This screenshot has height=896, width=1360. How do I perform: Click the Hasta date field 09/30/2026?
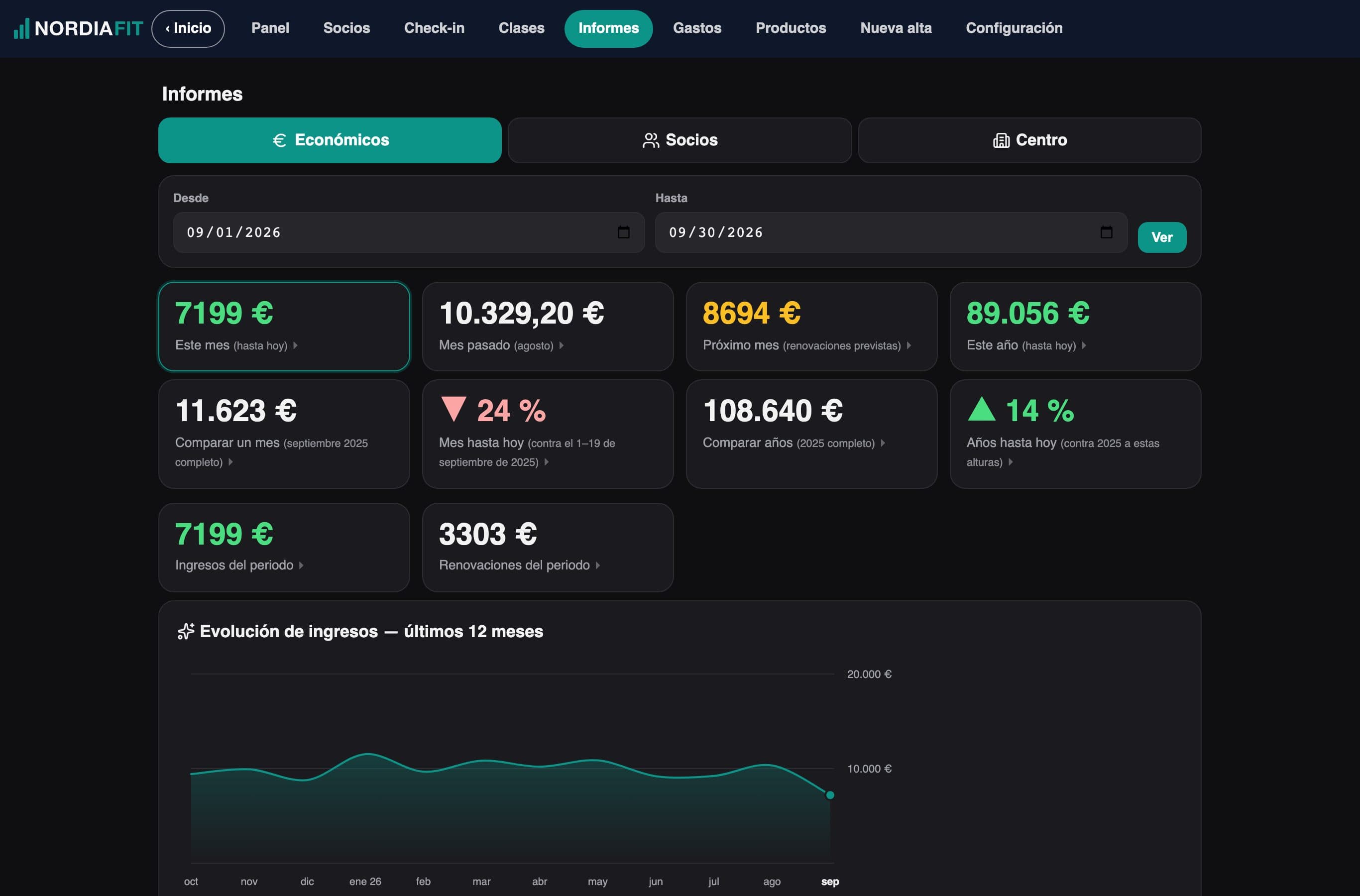coord(891,232)
